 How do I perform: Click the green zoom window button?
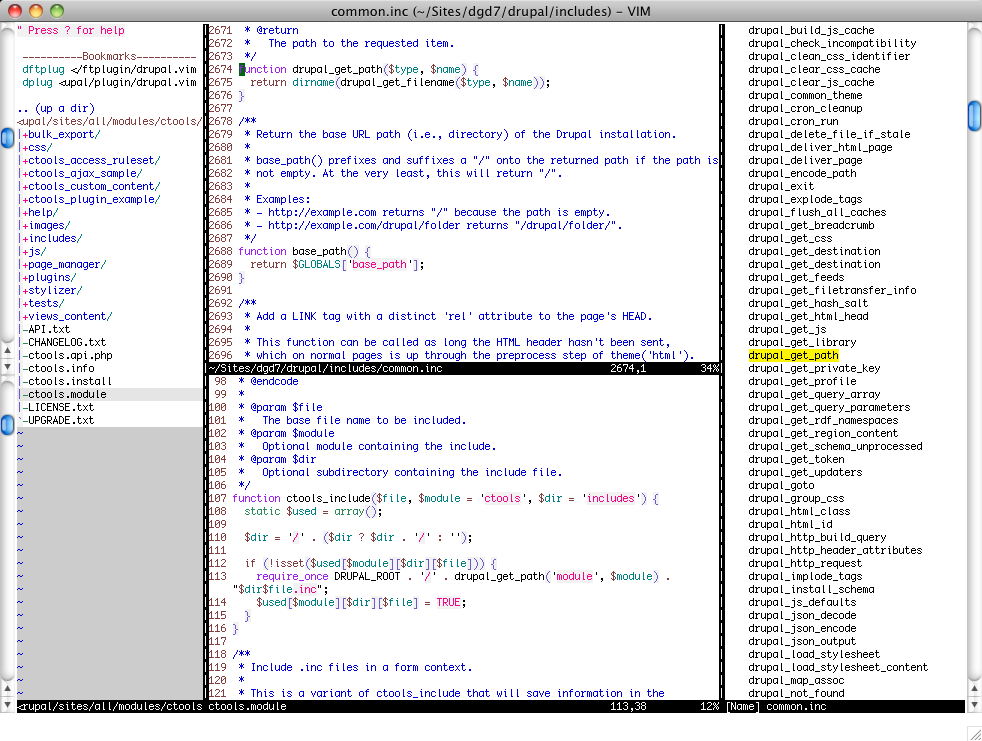click(57, 11)
